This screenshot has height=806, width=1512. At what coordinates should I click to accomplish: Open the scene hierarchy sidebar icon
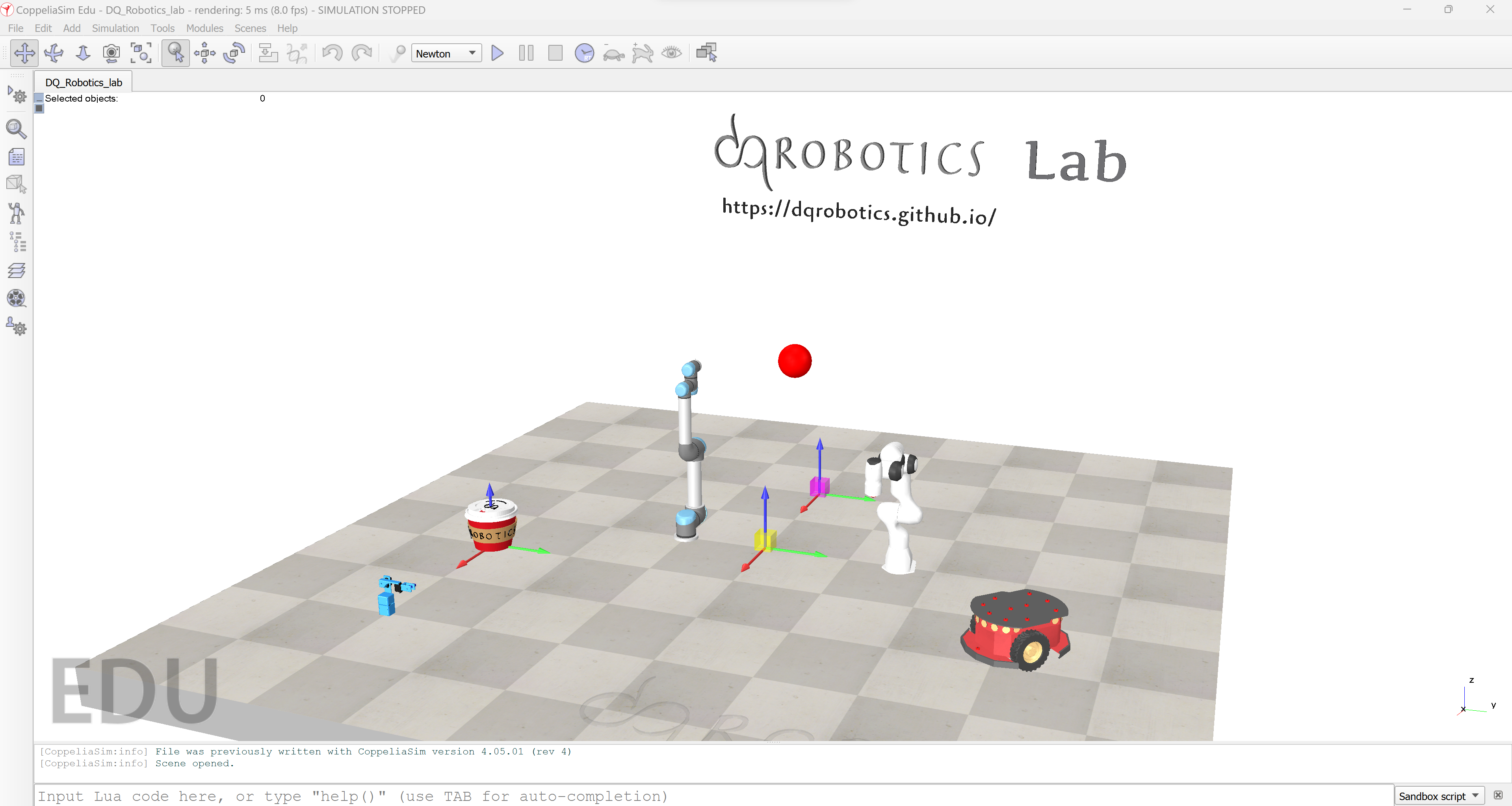[17, 242]
